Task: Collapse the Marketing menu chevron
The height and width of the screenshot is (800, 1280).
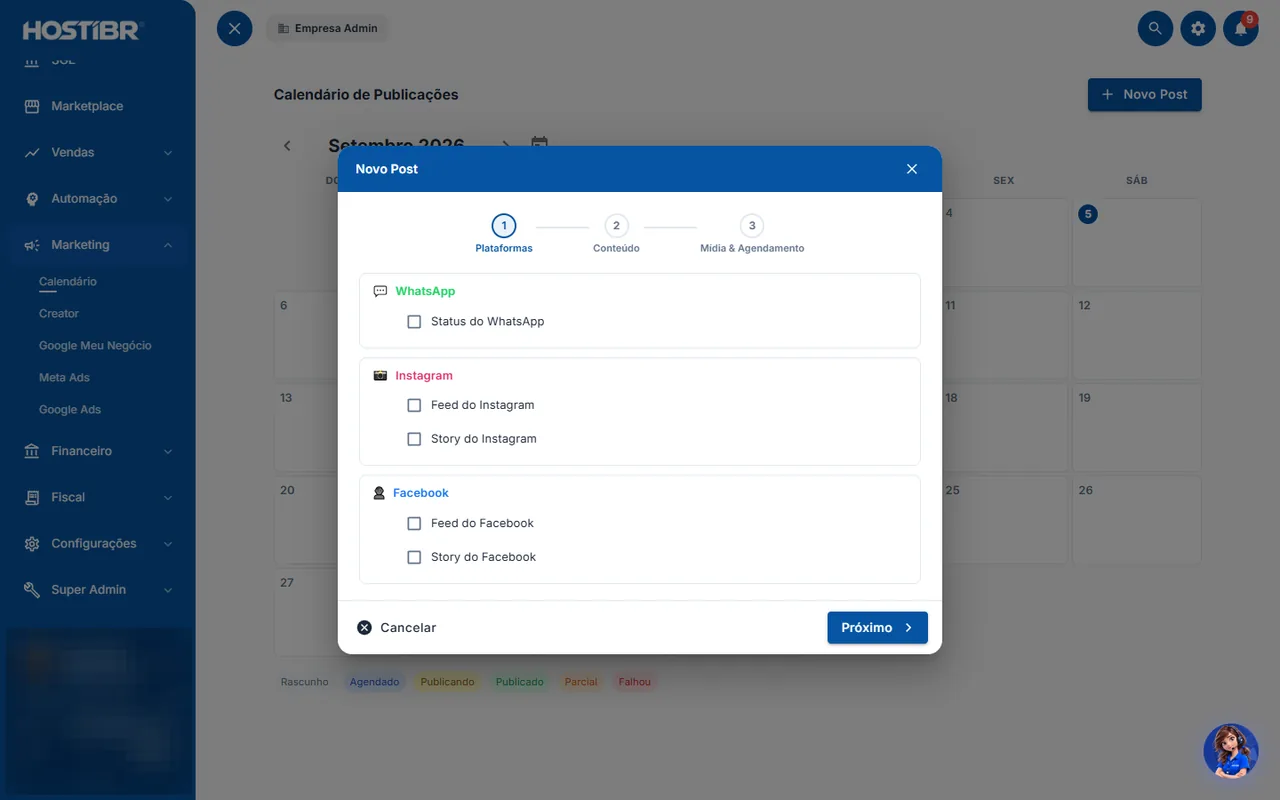Action: pos(168,245)
